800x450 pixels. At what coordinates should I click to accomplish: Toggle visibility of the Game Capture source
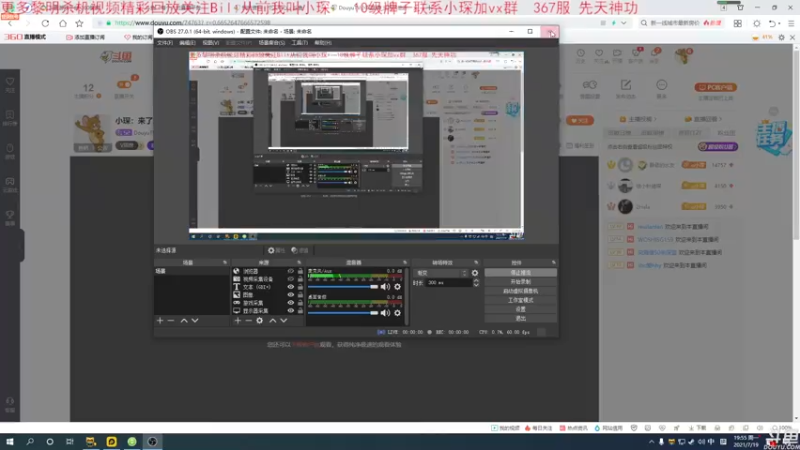(290, 303)
